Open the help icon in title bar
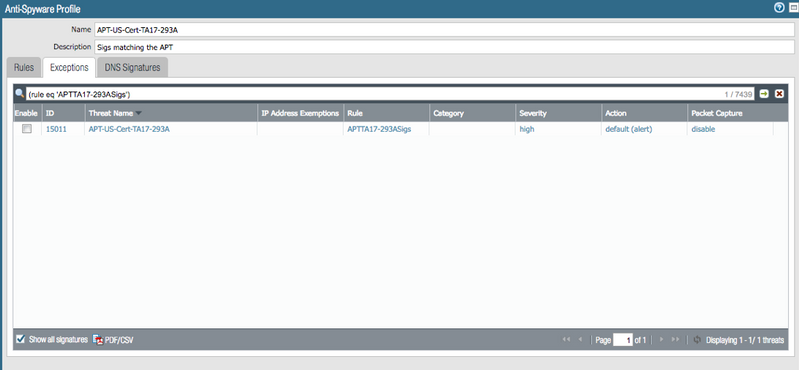This screenshot has width=799, height=370. [x=779, y=8]
